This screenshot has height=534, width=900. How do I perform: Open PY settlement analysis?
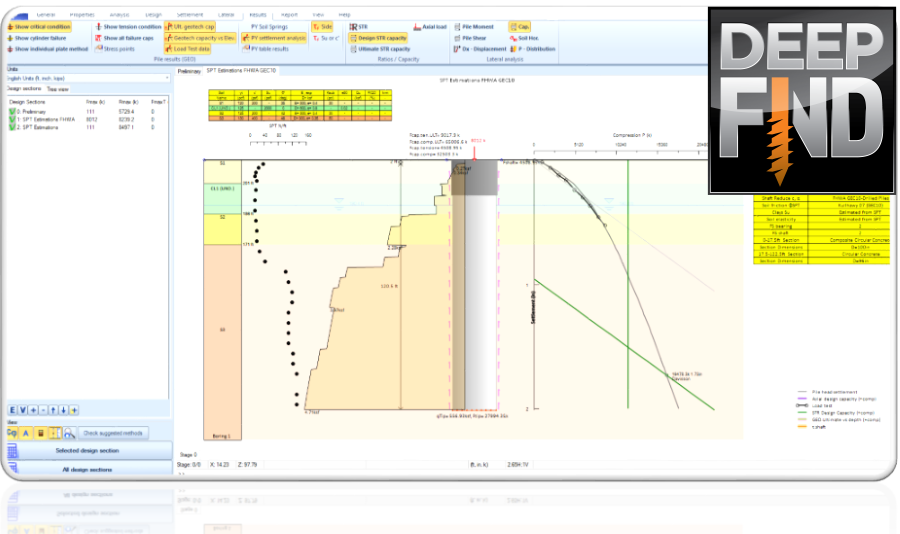(274, 38)
